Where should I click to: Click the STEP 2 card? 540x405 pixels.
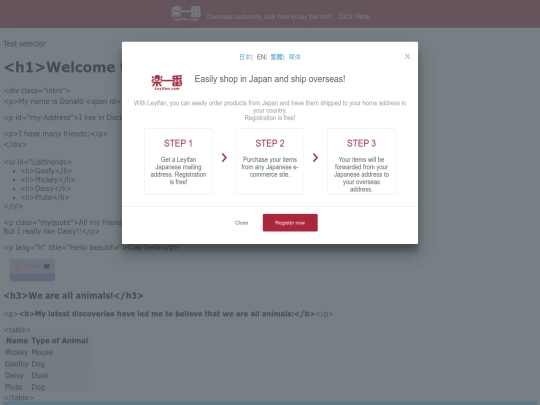click(270, 162)
